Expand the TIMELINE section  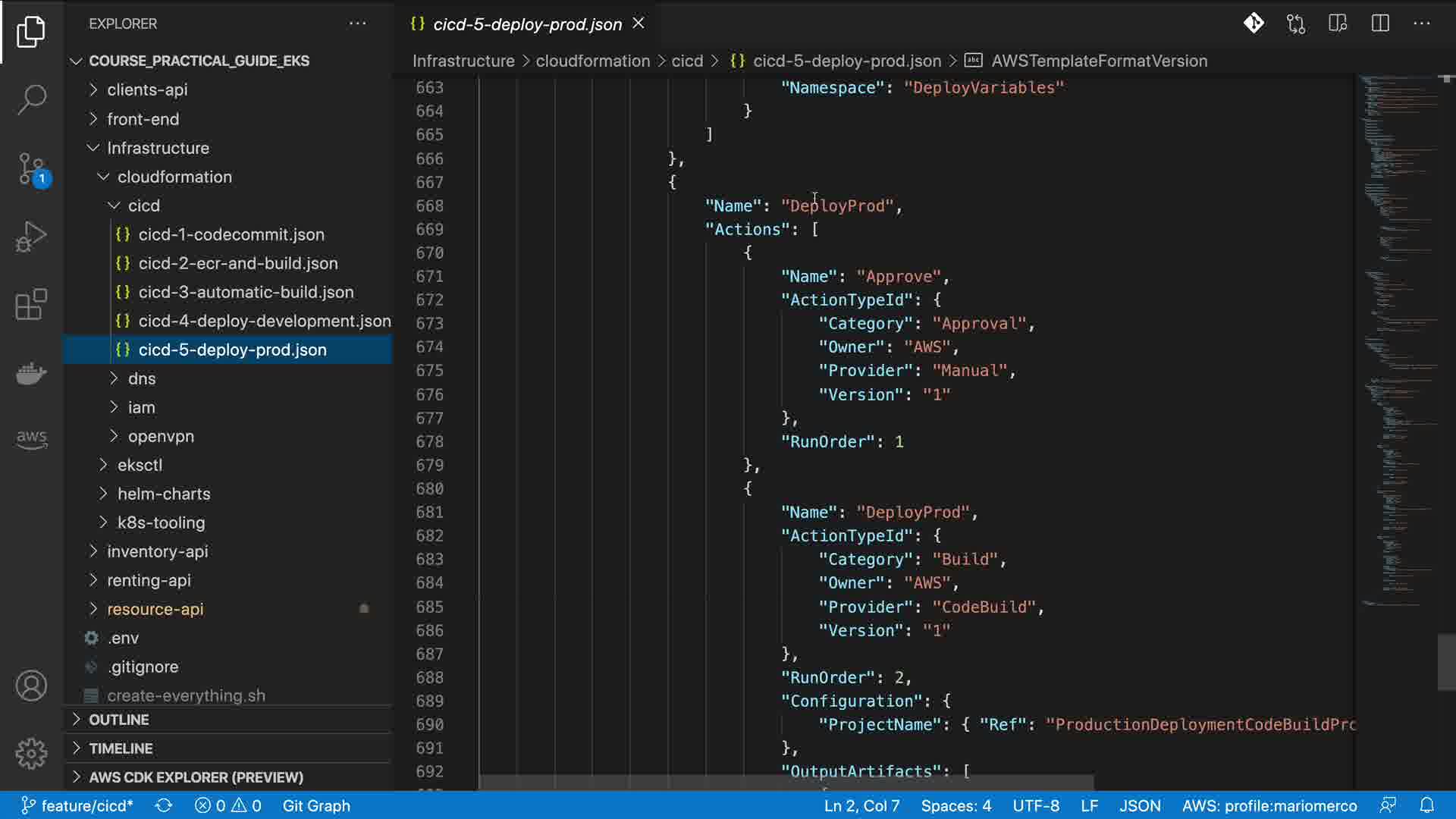[121, 748]
